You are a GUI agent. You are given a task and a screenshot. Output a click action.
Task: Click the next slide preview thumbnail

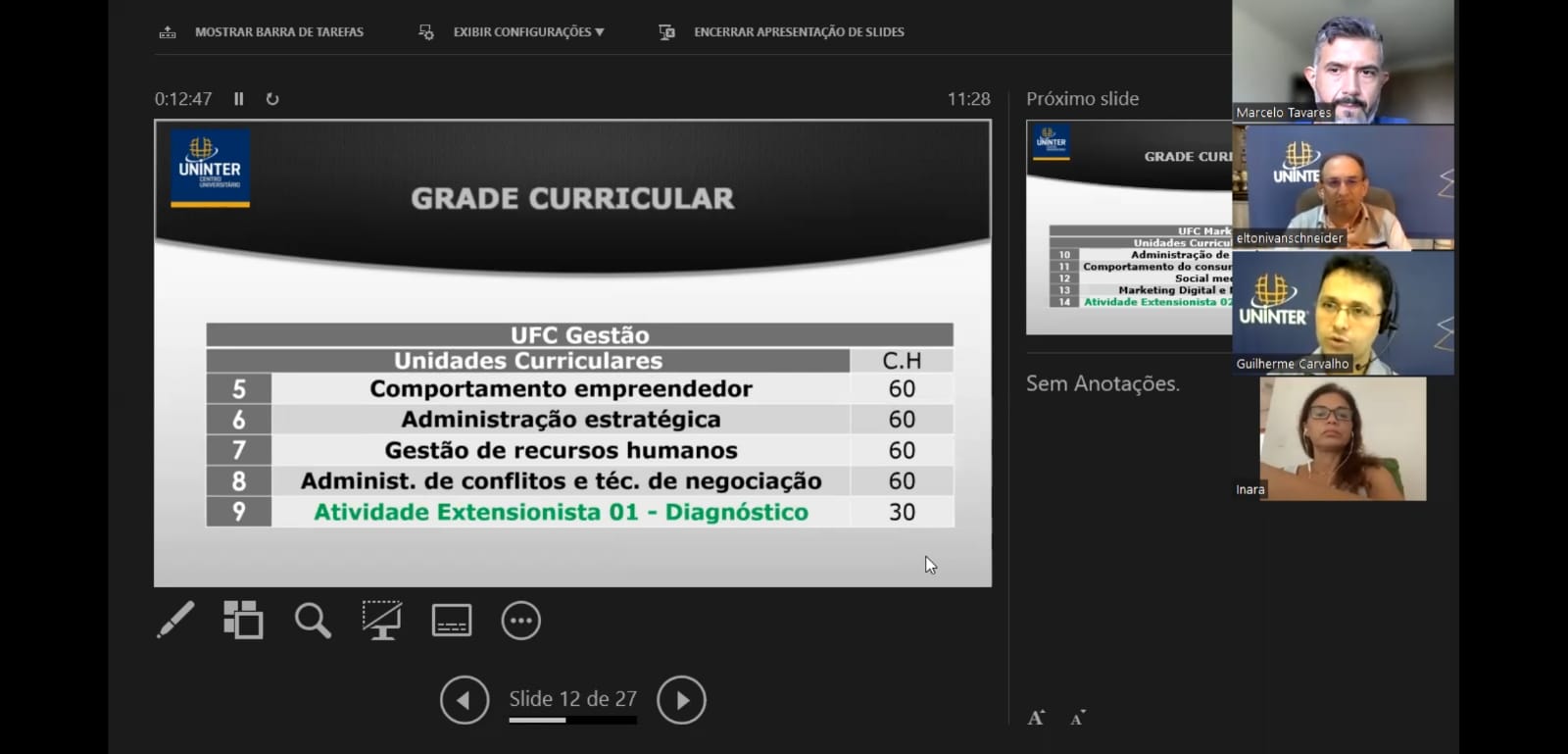tap(1128, 227)
